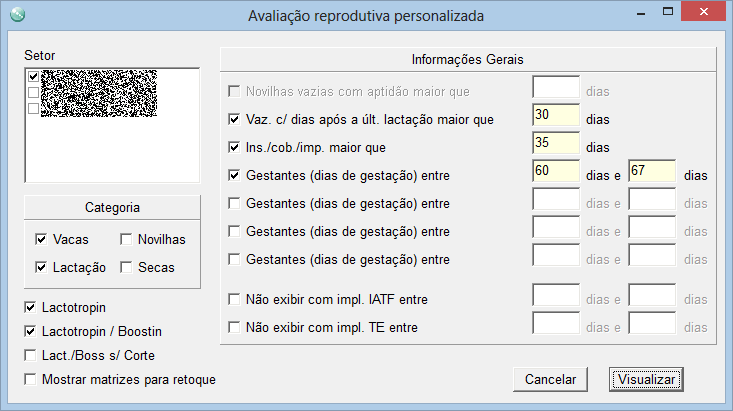Image resolution: width=733 pixels, height=411 pixels.
Task: Click TE end days input field
Action: pyautogui.click(x=652, y=323)
